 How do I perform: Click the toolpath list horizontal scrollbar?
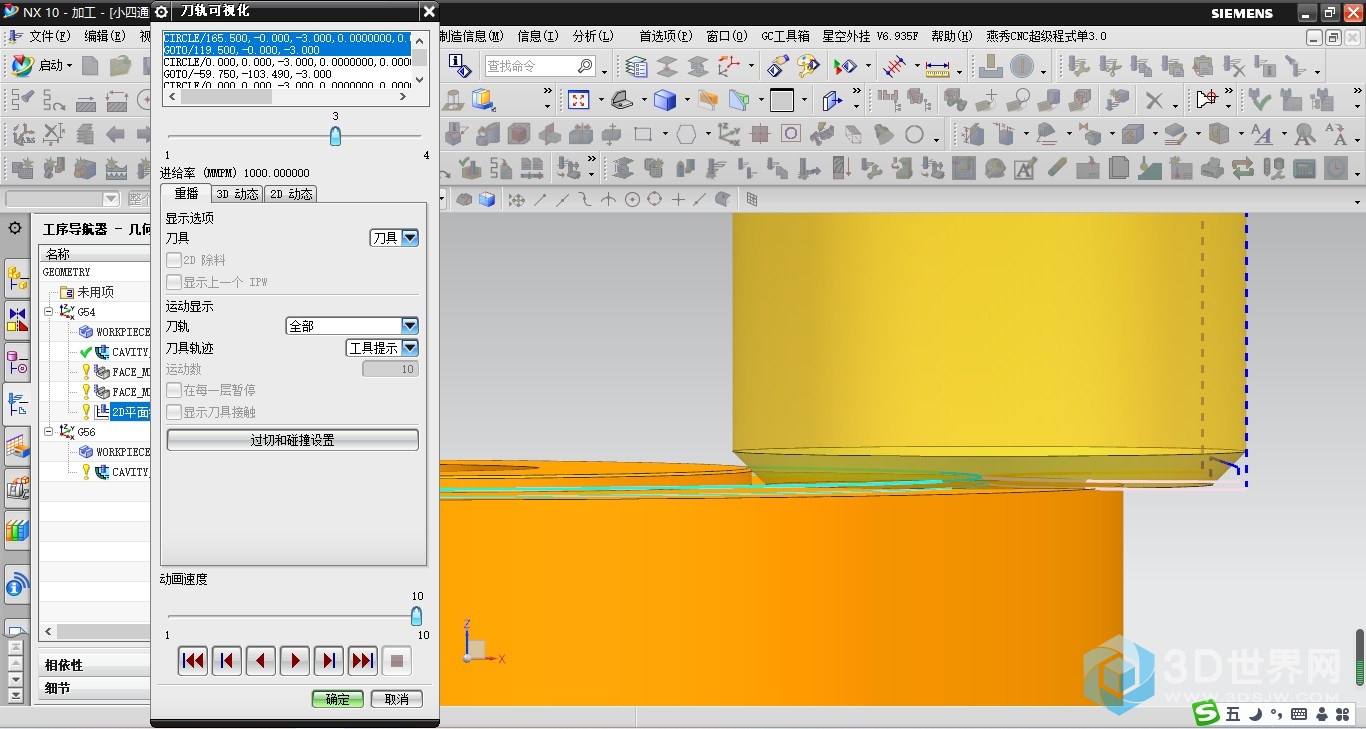pyautogui.click(x=287, y=98)
